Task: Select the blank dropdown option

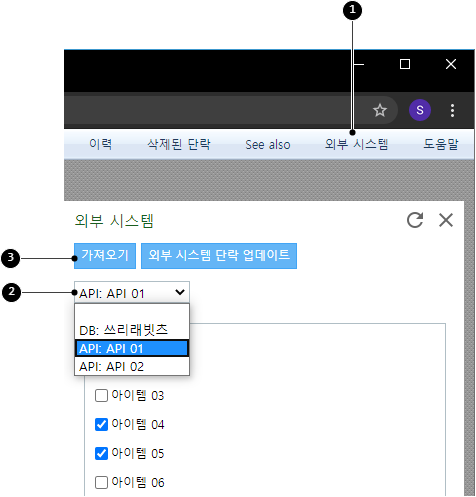Action: coord(132,313)
